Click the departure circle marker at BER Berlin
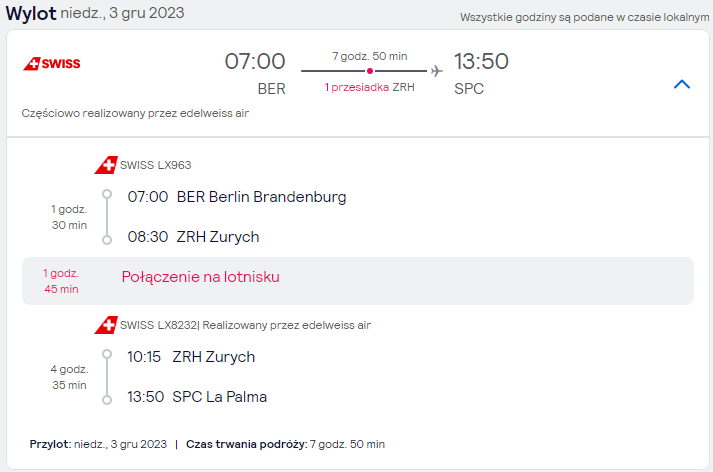 pos(107,195)
